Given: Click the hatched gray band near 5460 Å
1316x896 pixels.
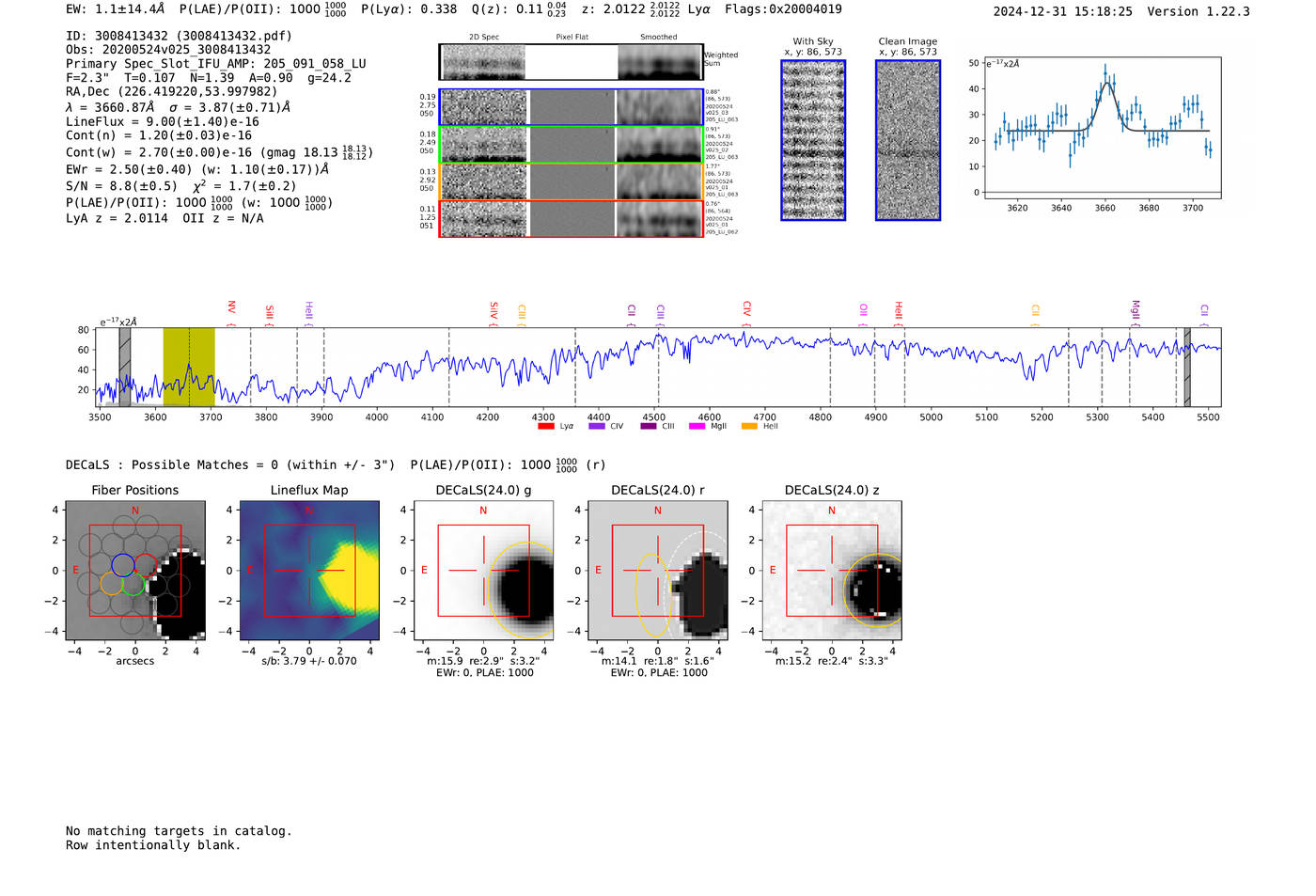Looking at the screenshot, I should click(x=1187, y=367).
